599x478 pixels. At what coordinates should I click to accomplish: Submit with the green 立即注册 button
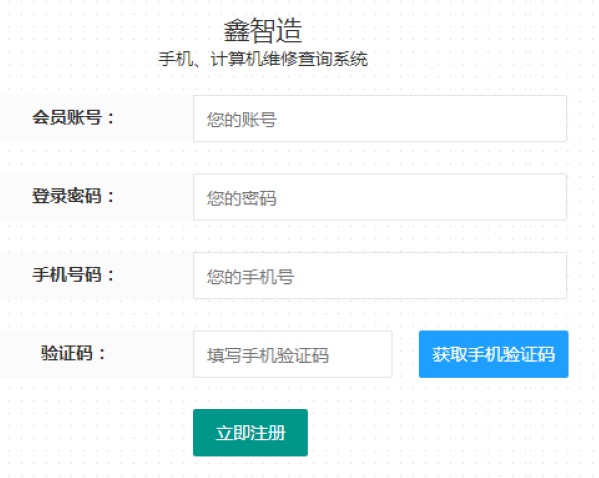tap(250, 433)
